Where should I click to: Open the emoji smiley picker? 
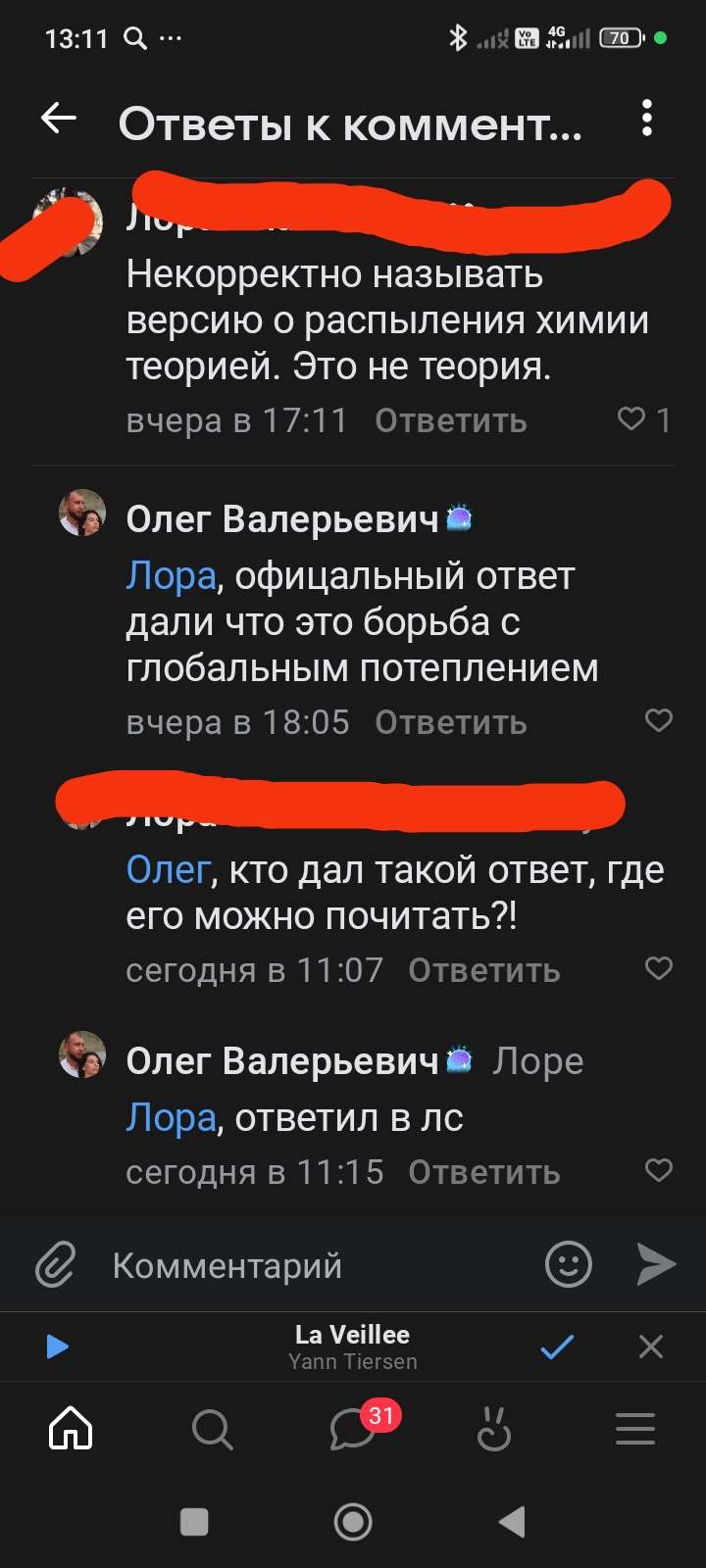click(x=569, y=1265)
